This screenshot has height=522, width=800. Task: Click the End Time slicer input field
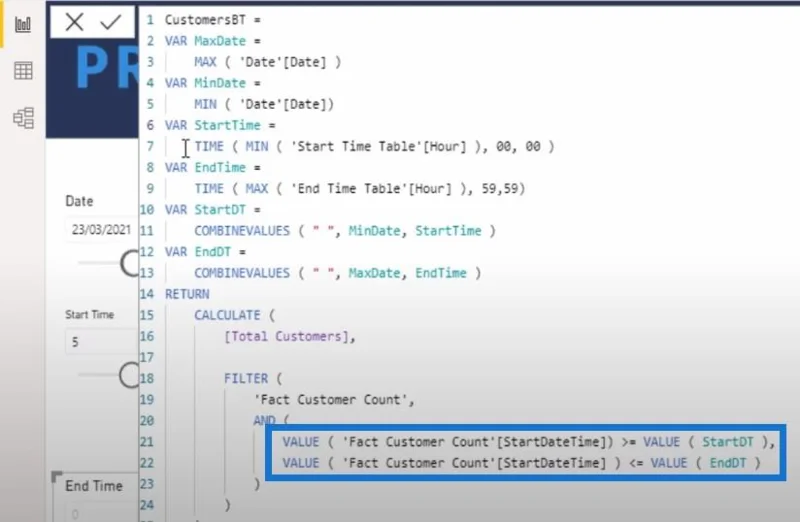pyautogui.click(x=101, y=513)
